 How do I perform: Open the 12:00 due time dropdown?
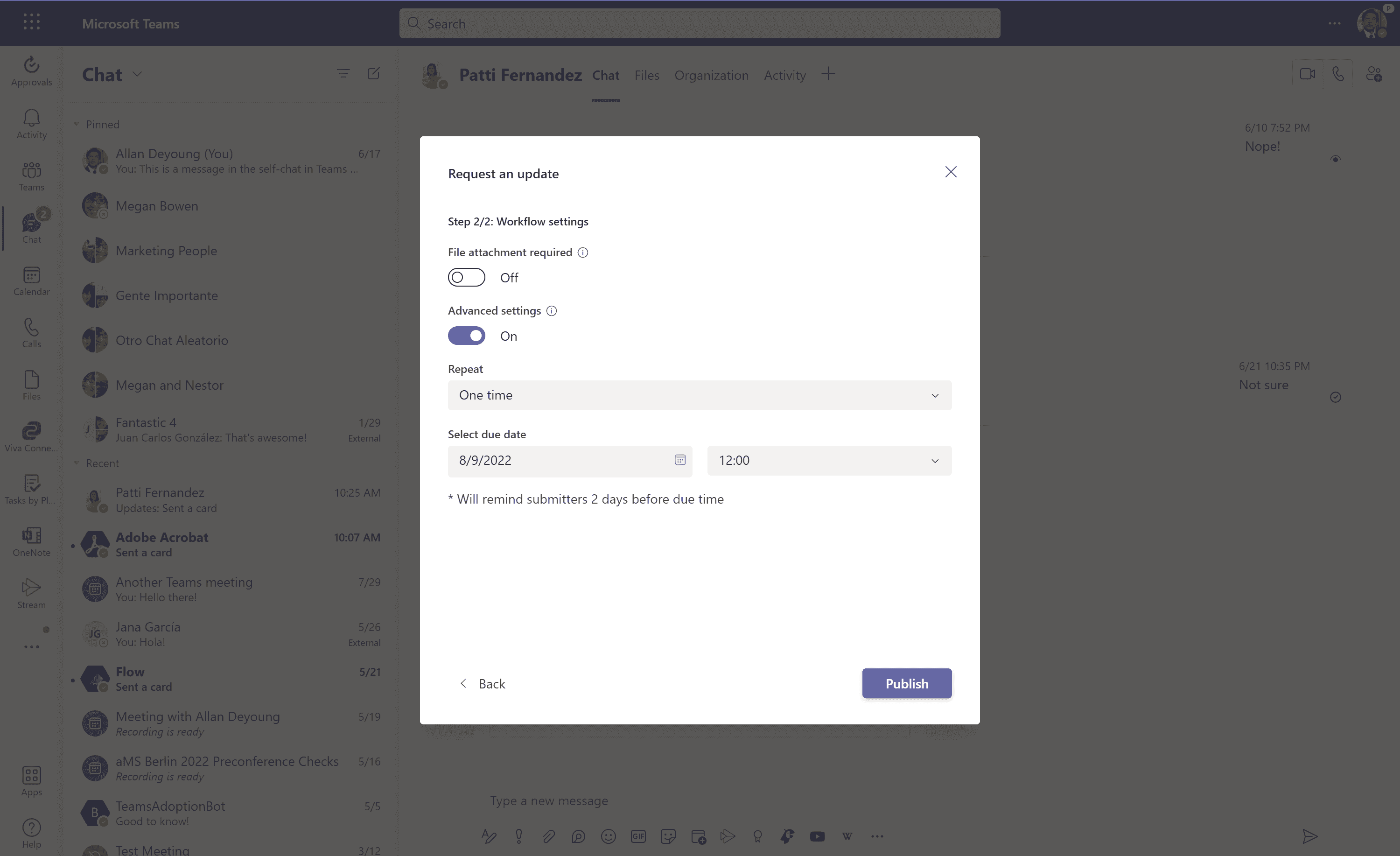tap(830, 460)
